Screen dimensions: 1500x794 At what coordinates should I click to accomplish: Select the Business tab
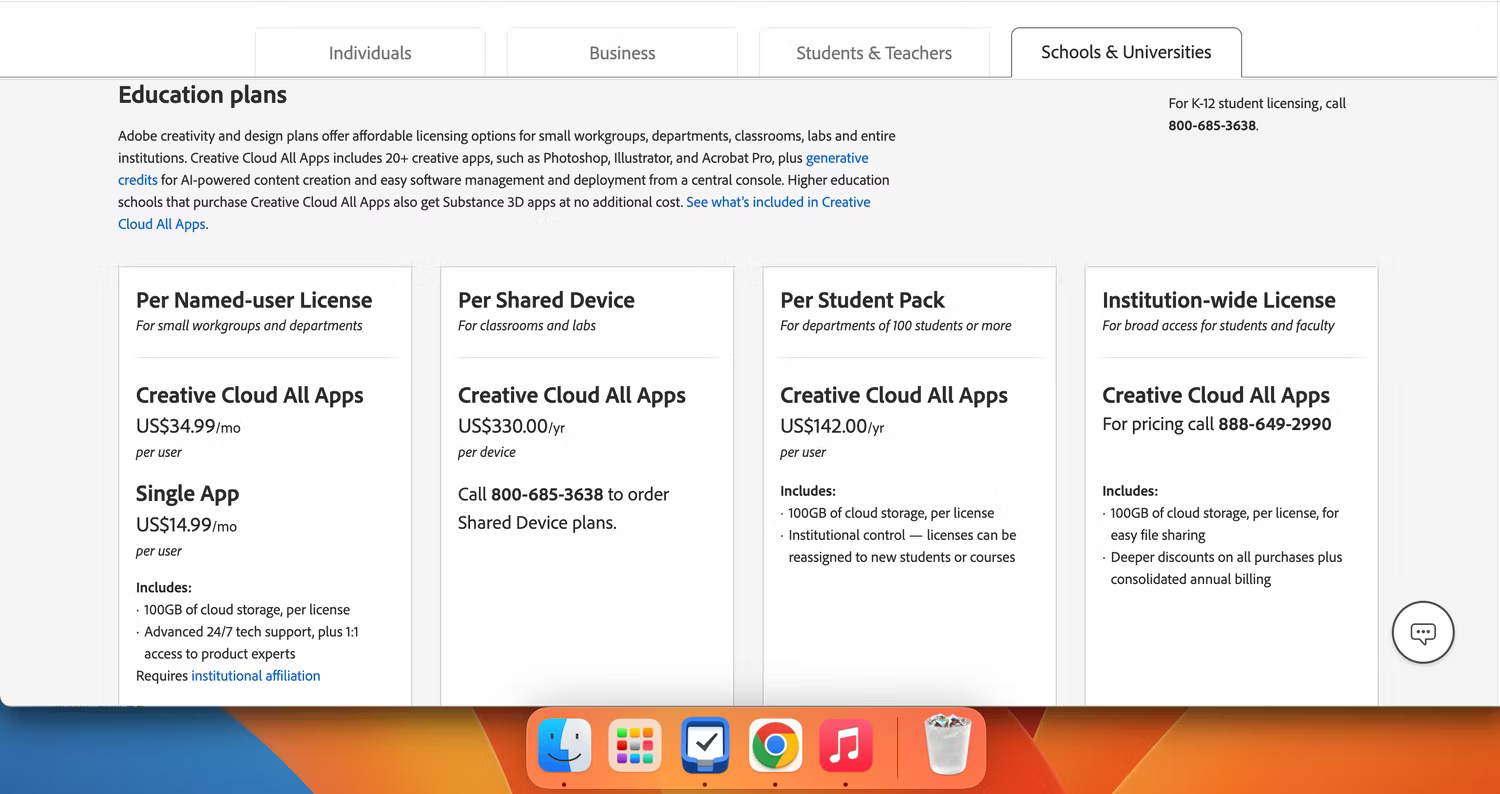(x=621, y=53)
